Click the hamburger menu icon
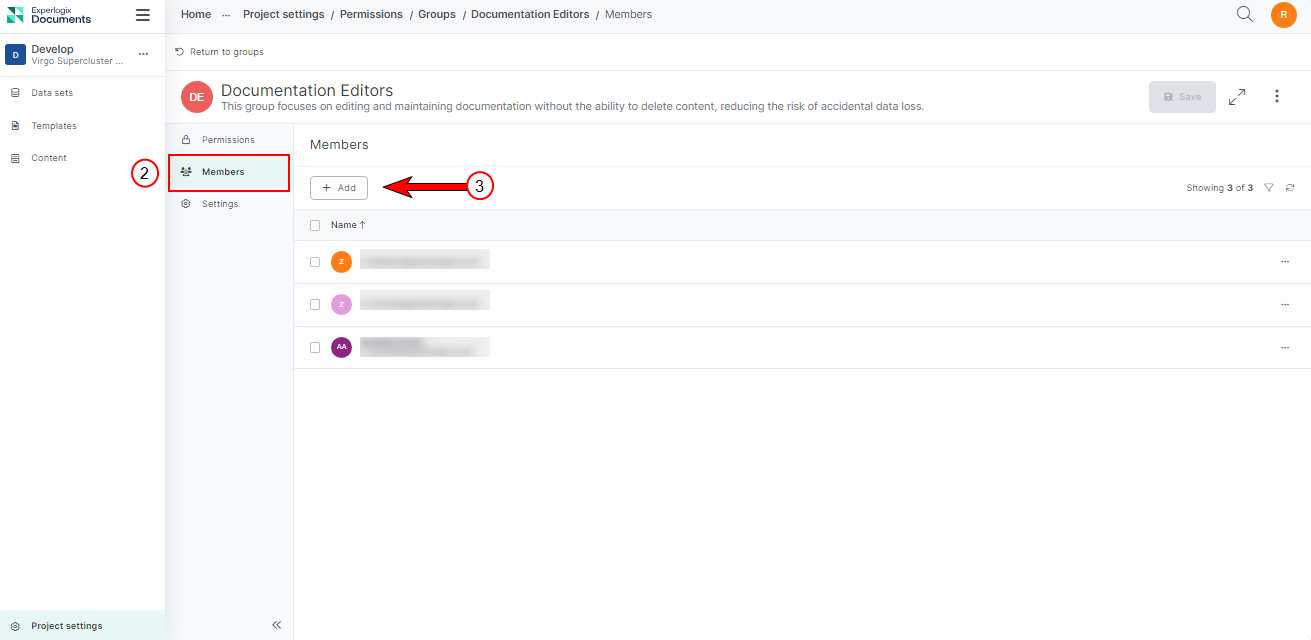Screen dimensions: 1311x640 (143, 15)
